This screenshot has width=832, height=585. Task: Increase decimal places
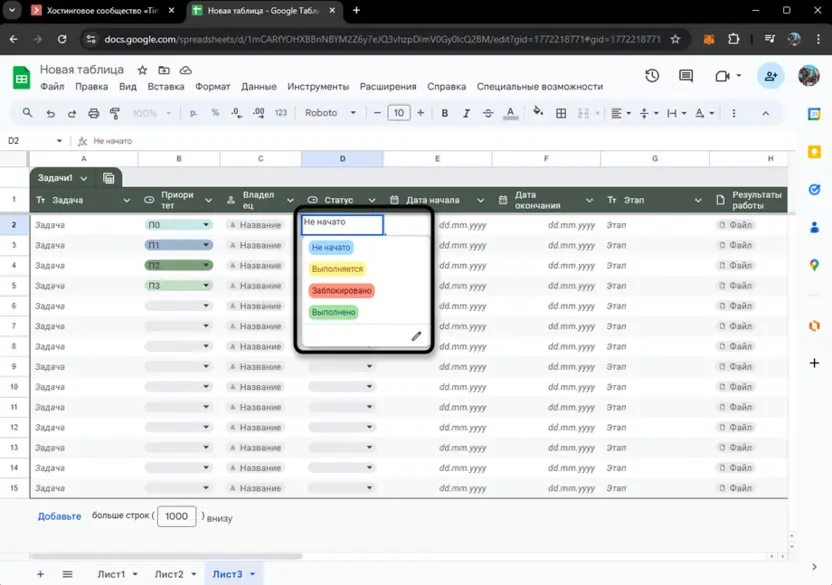click(x=258, y=113)
